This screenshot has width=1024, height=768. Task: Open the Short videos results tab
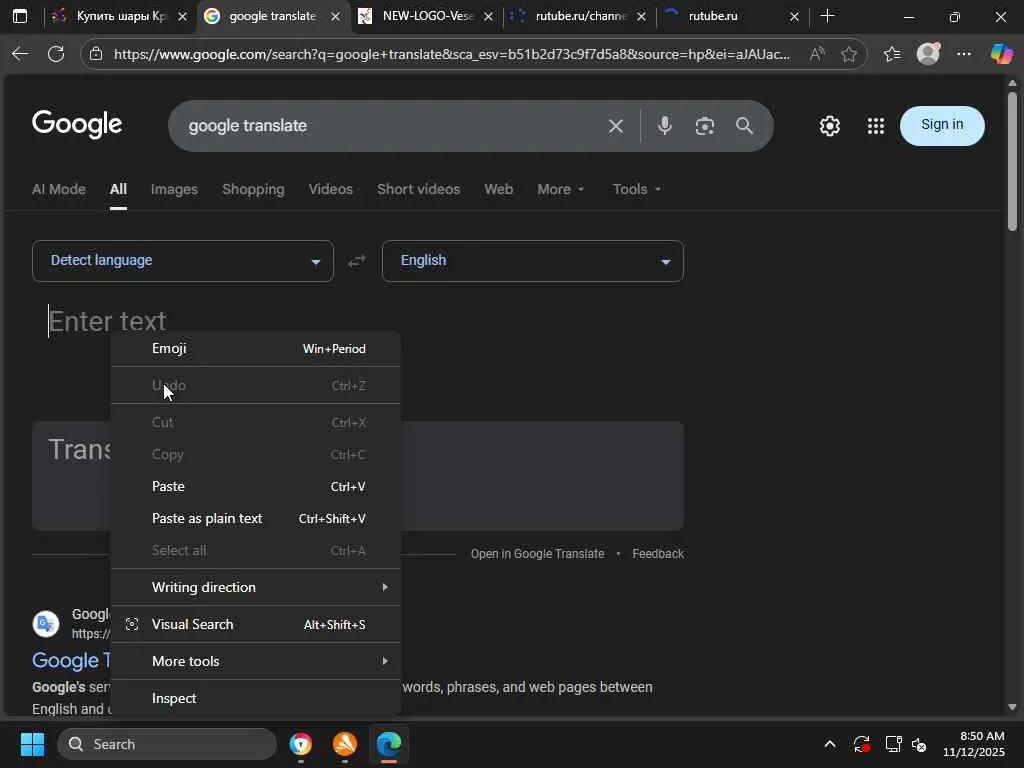(x=419, y=189)
